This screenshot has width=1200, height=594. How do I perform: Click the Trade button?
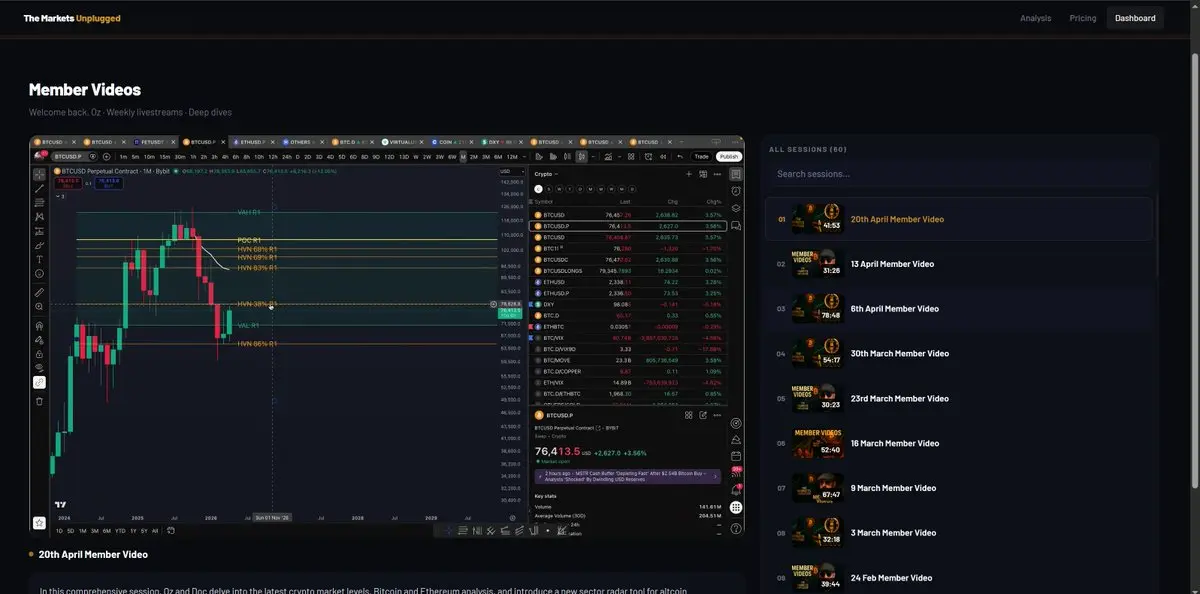pos(702,156)
